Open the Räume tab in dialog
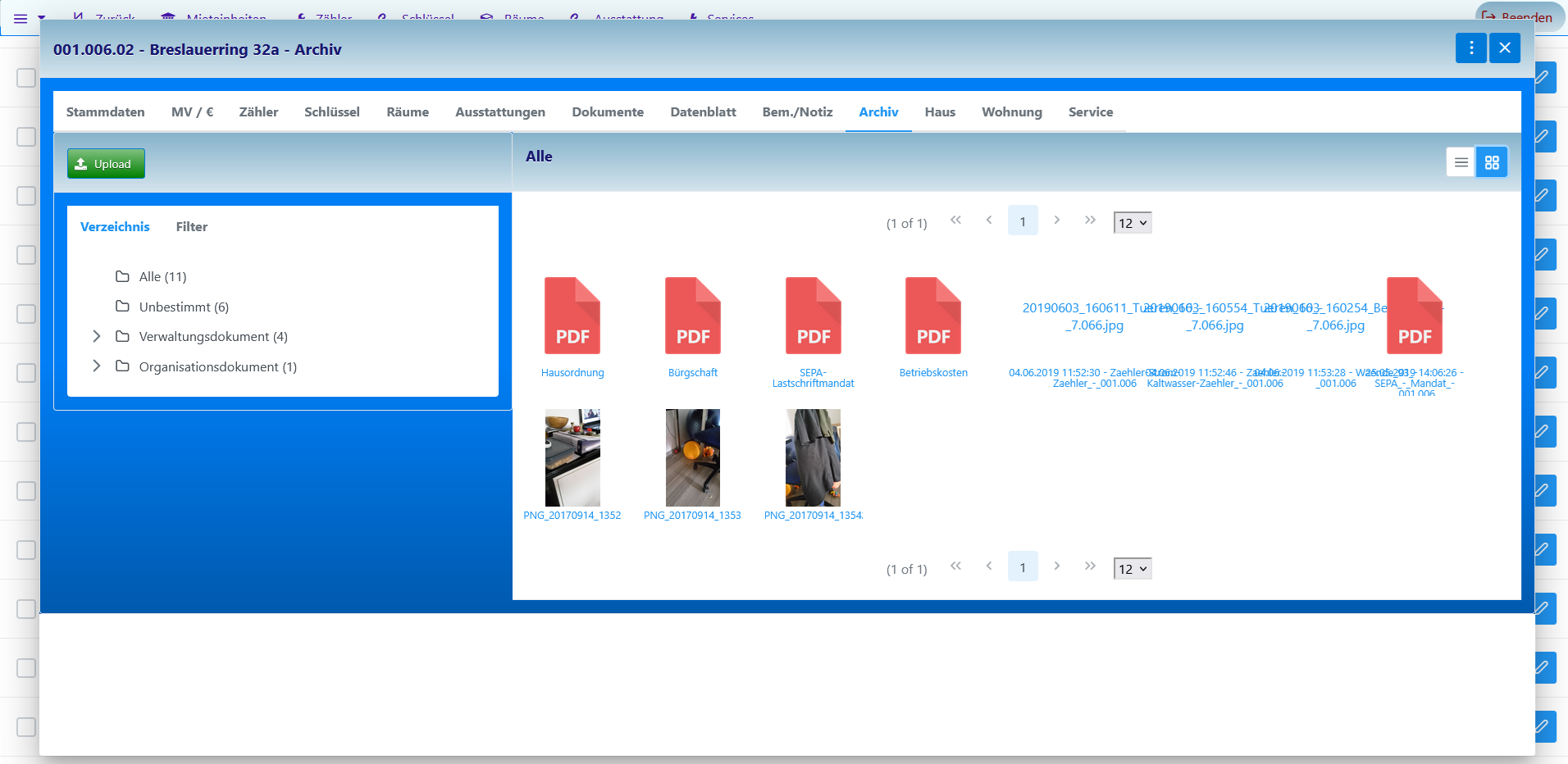 (408, 112)
